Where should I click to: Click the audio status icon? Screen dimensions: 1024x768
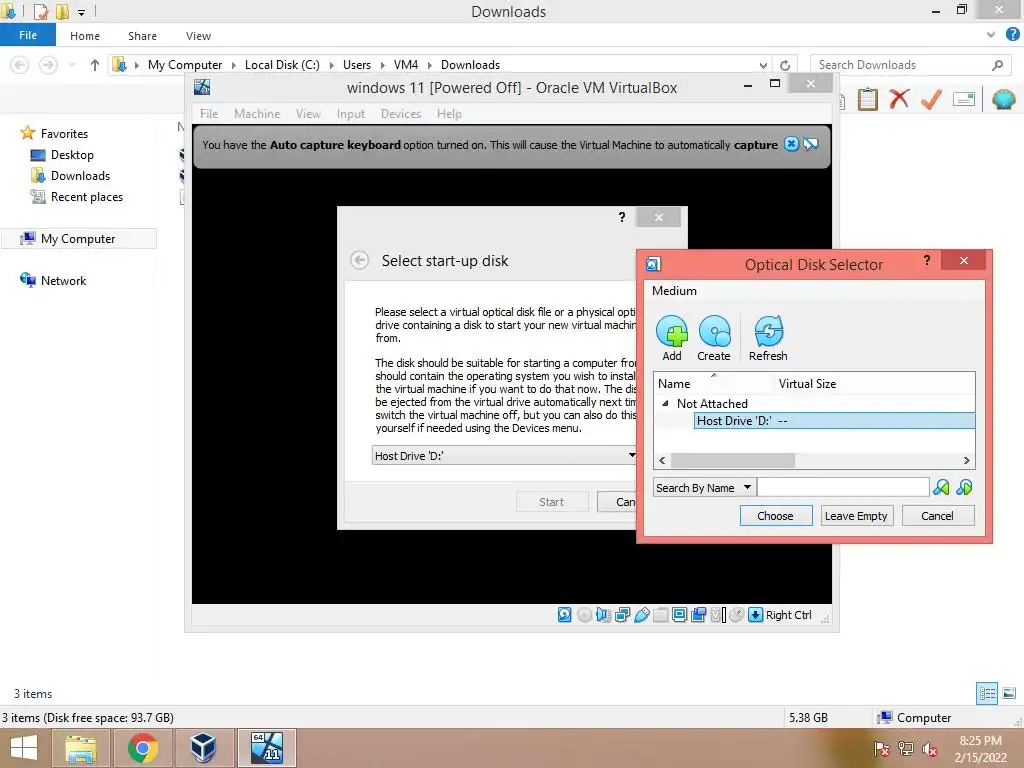tap(603, 615)
